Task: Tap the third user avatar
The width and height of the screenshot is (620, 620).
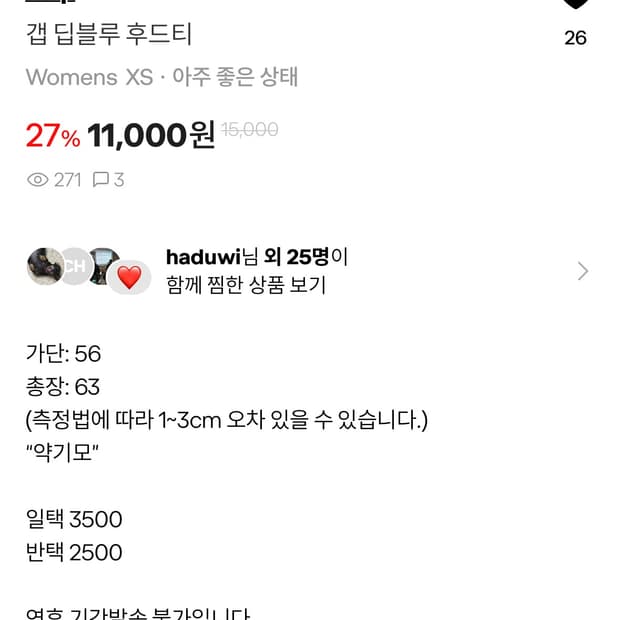Action: [102, 265]
